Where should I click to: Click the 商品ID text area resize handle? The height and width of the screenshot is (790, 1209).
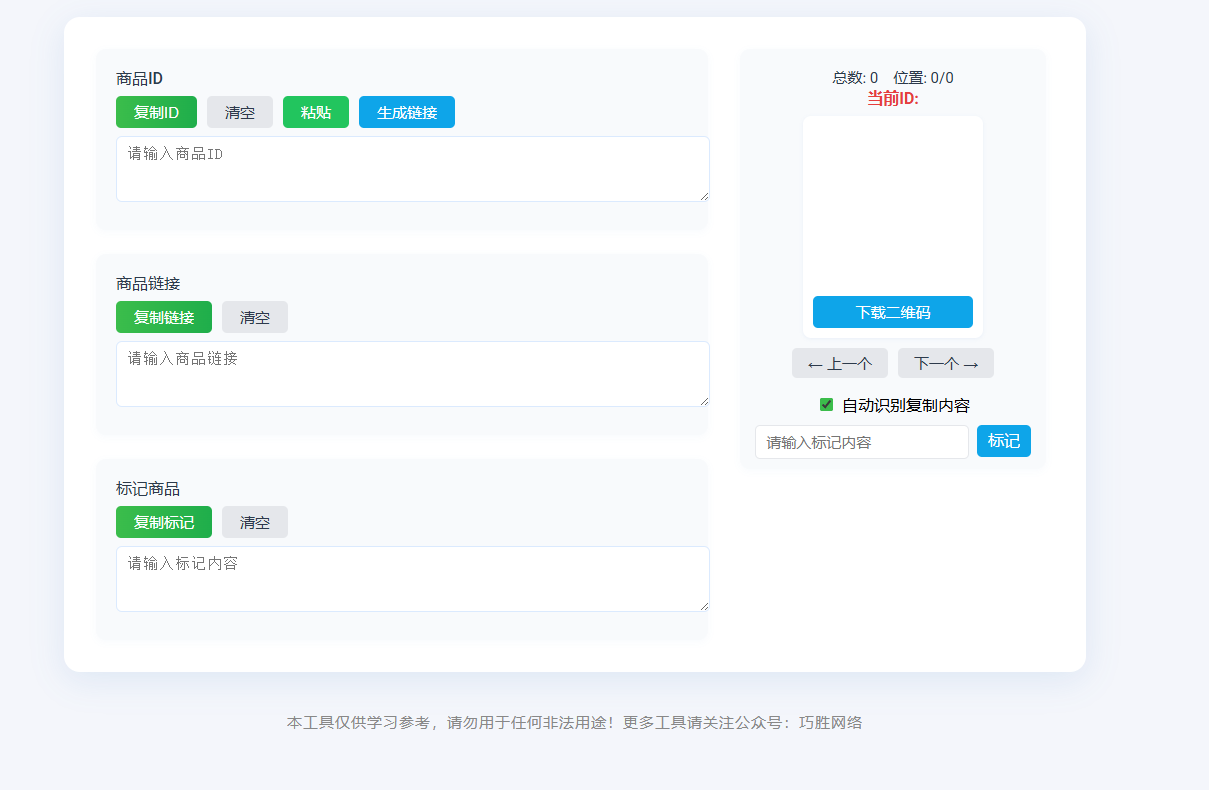(704, 196)
